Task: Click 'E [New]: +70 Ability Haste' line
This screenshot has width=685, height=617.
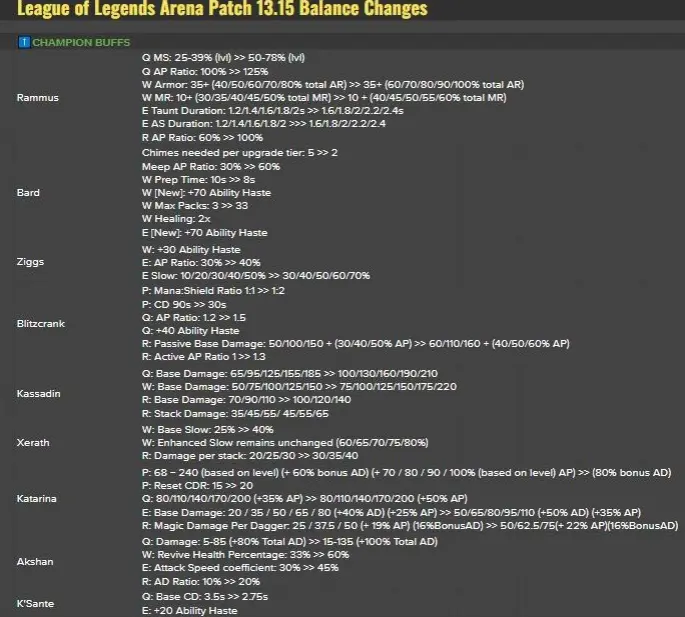Action: click(x=204, y=233)
